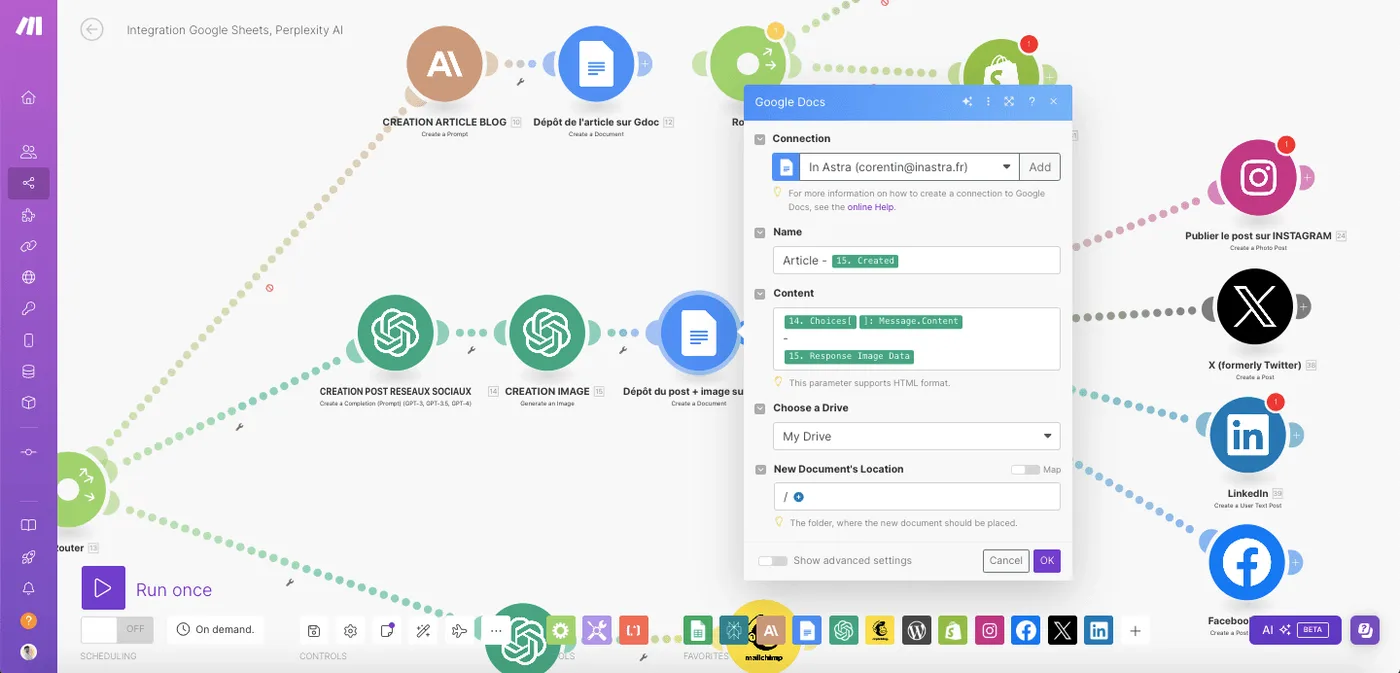
Task: Open the LinkedIn module node
Action: click(1248, 435)
